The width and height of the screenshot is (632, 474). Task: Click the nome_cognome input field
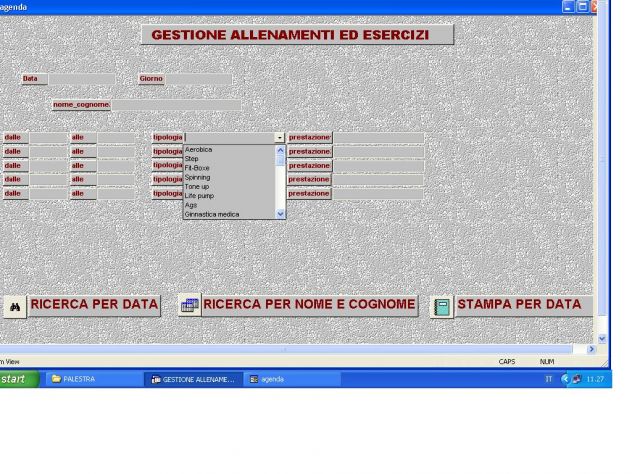177,105
